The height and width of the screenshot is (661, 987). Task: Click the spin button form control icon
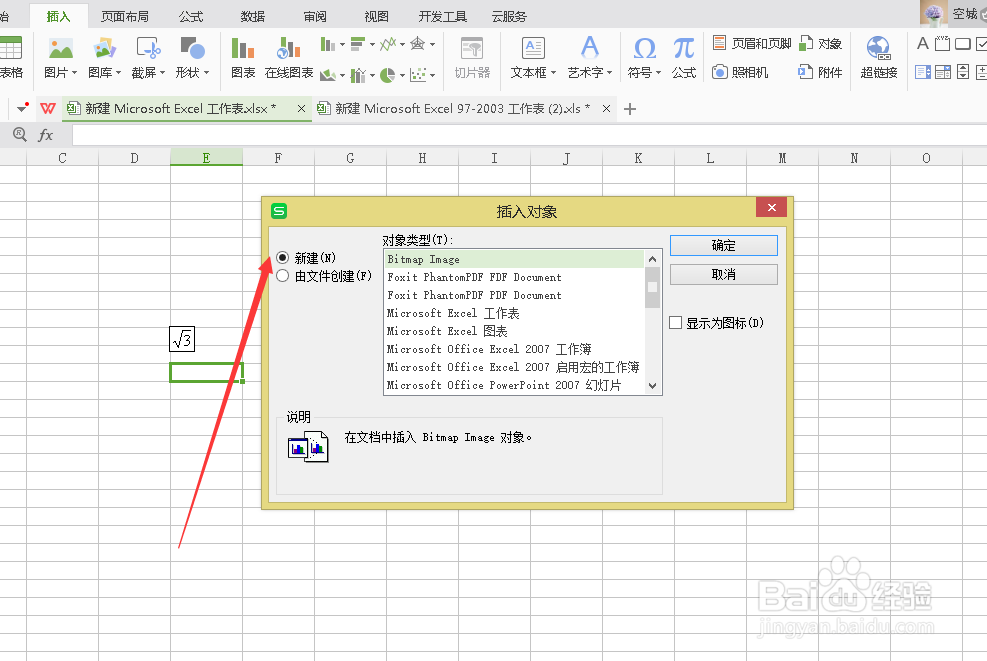pyautogui.click(x=962, y=72)
